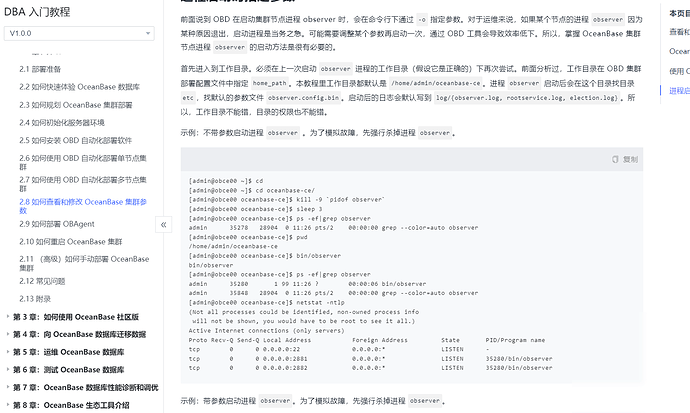Copy the code block with 复制 button
This screenshot has height=413, width=690.
[x=625, y=159]
